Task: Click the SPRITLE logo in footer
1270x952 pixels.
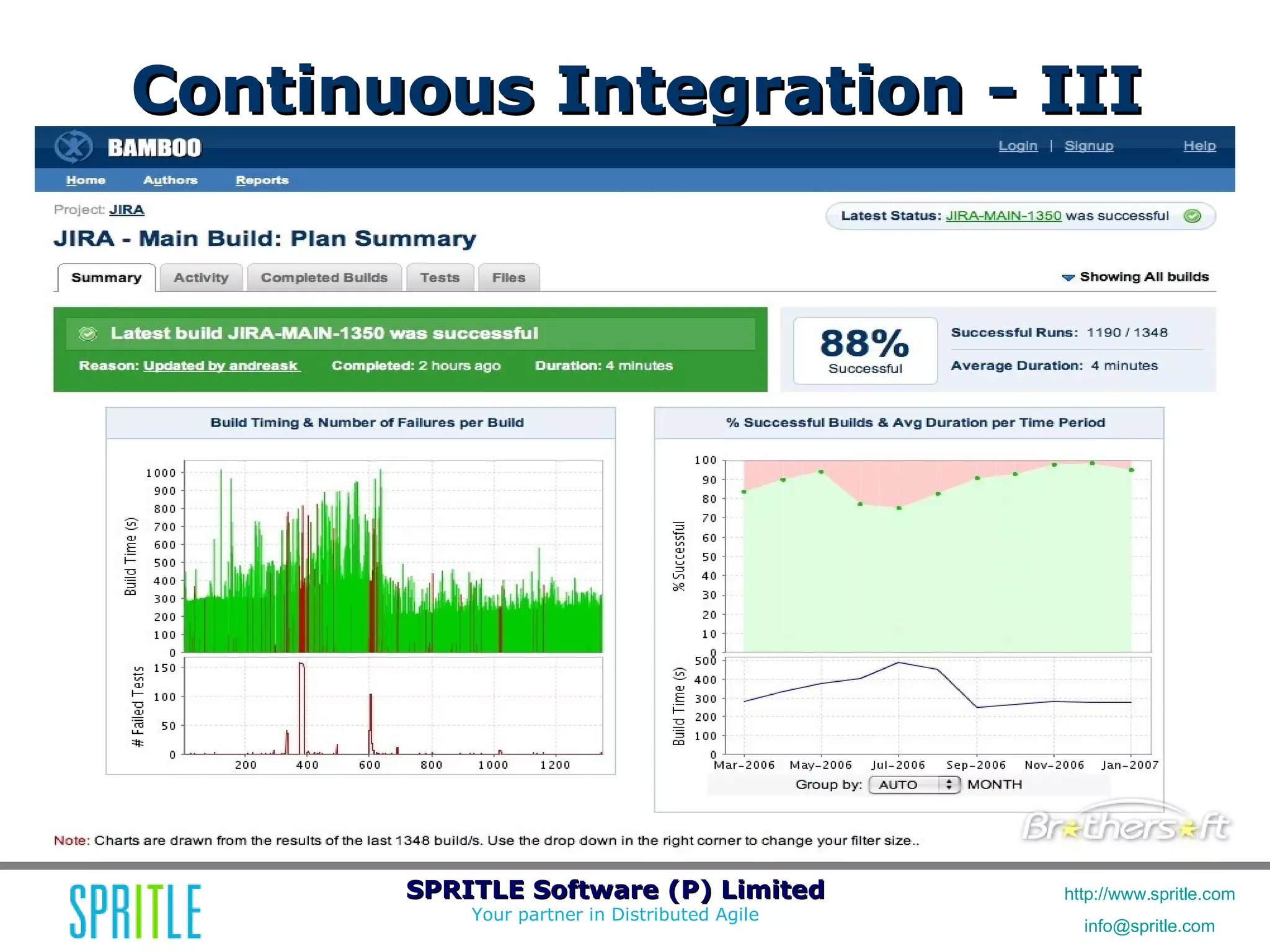Action: [x=135, y=911]
